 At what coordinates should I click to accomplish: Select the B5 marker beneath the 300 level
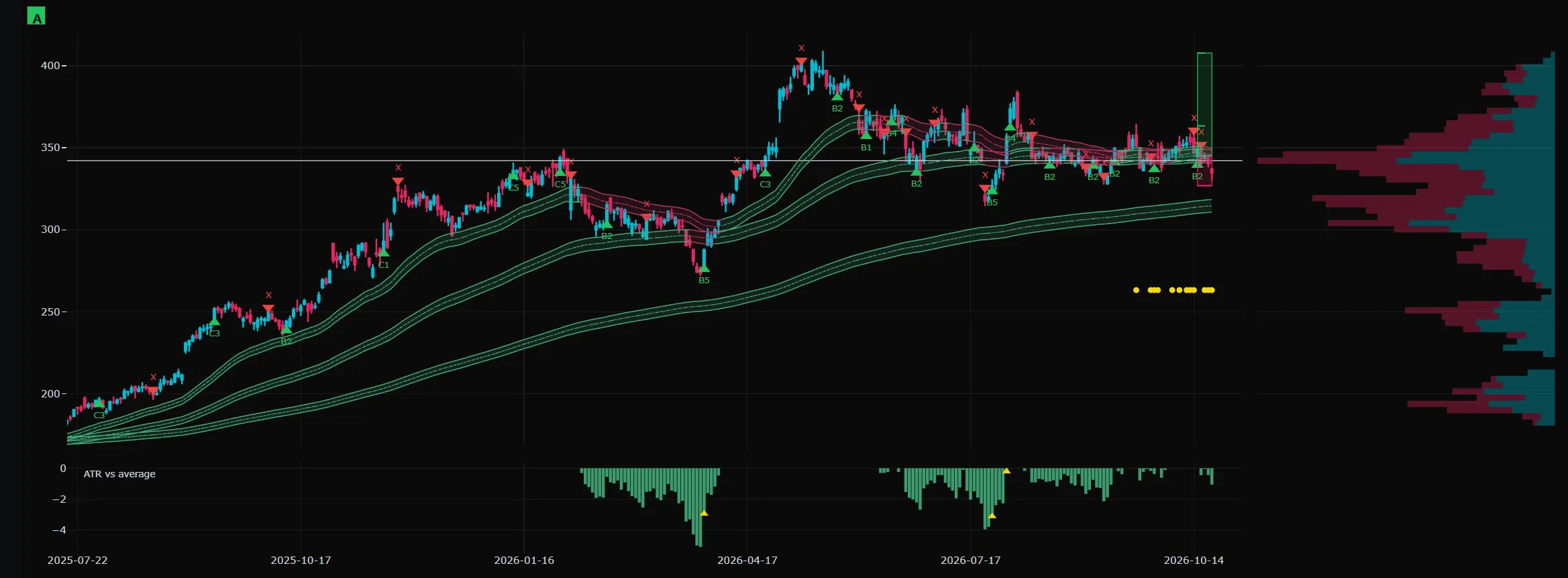(x=704, y=269)
